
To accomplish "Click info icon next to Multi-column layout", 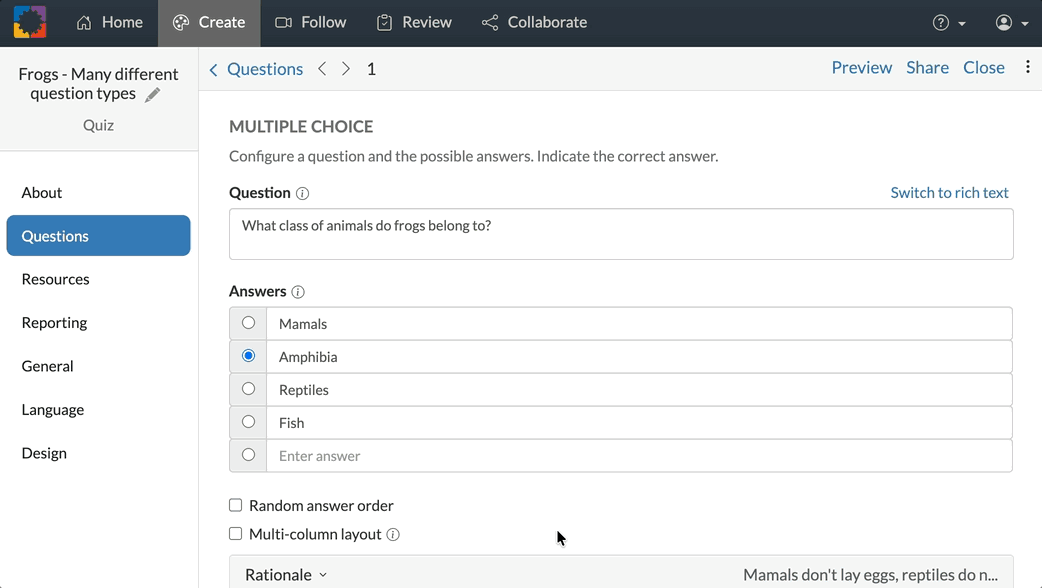I will (393, 535).
